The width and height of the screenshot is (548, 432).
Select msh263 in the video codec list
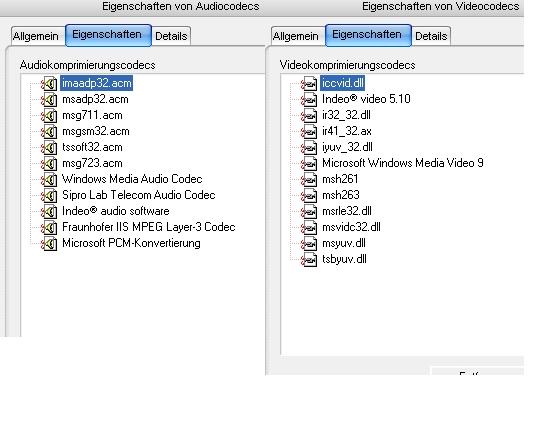341,195
